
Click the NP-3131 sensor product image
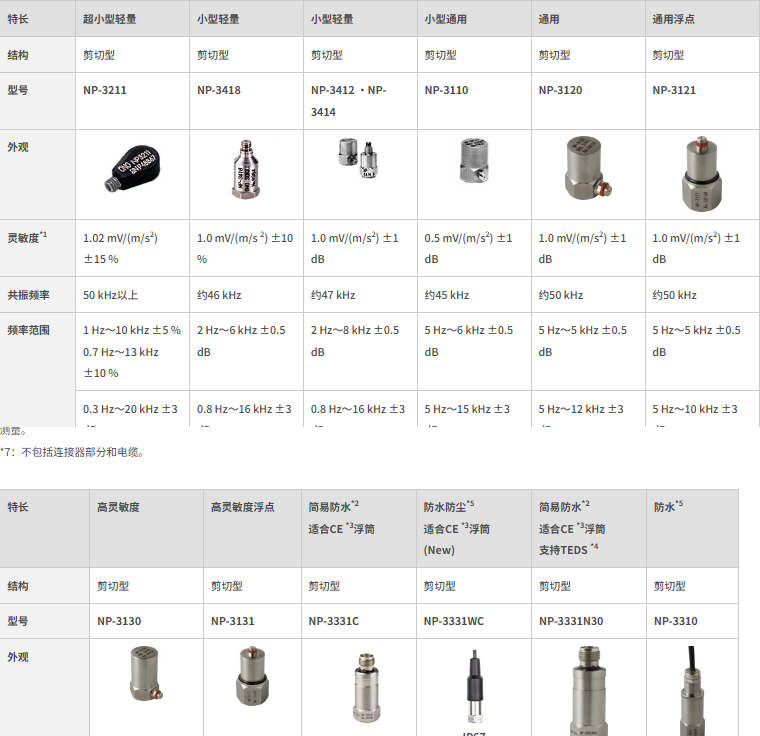(x=252, y=675)
